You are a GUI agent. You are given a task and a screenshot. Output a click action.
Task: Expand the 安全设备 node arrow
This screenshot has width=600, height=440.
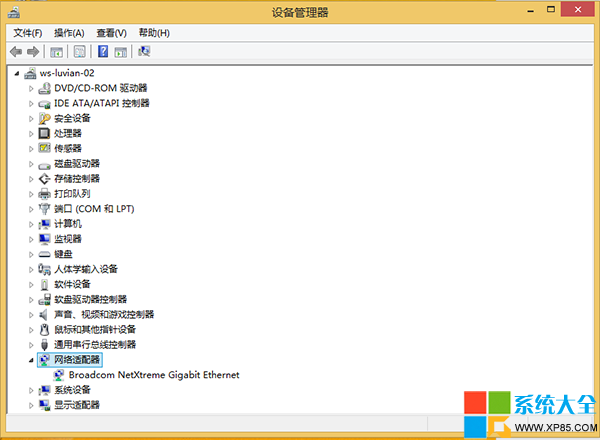point(31,119)
